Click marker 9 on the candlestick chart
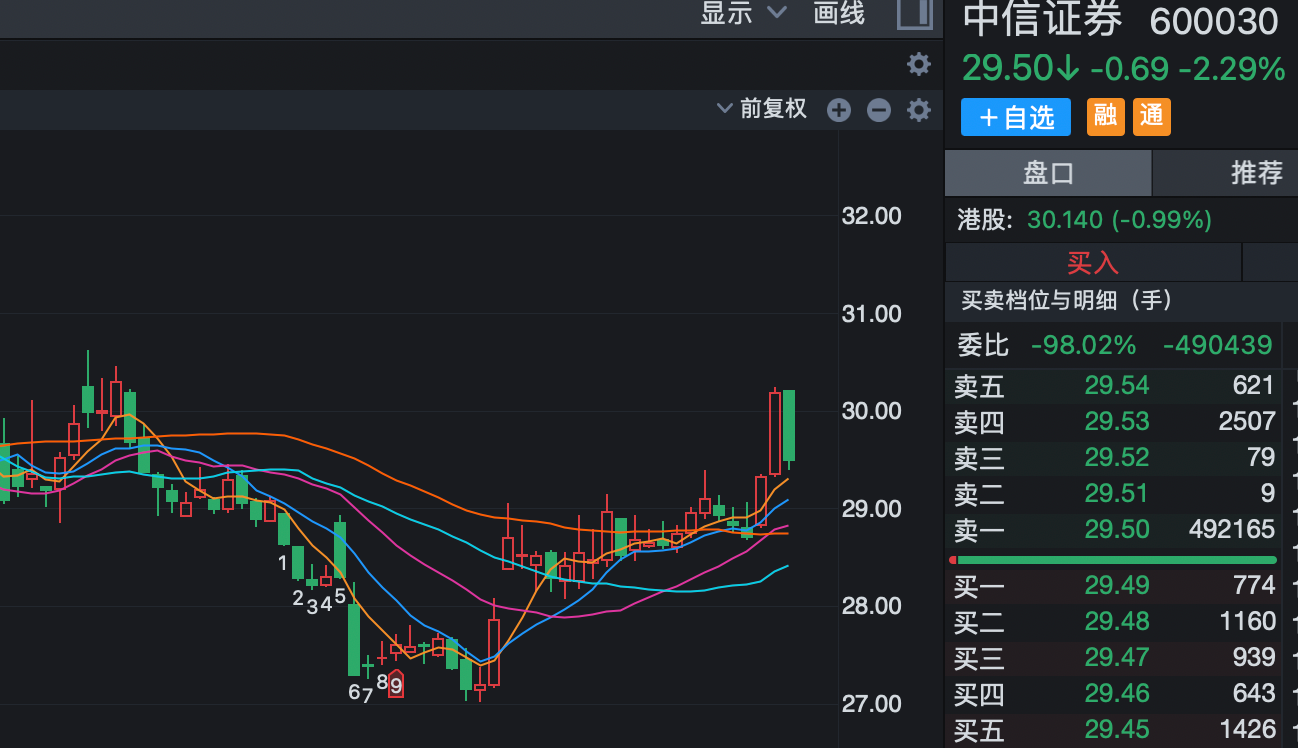 click(x=395, y=685)
